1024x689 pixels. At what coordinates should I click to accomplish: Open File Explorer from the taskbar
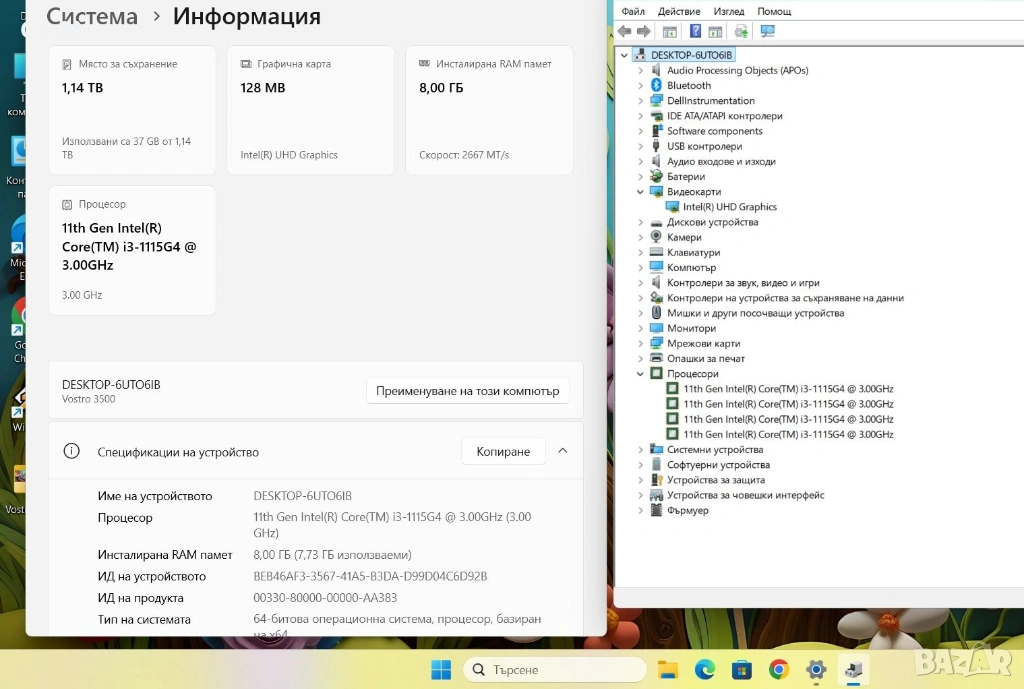[x=667, y=670]
